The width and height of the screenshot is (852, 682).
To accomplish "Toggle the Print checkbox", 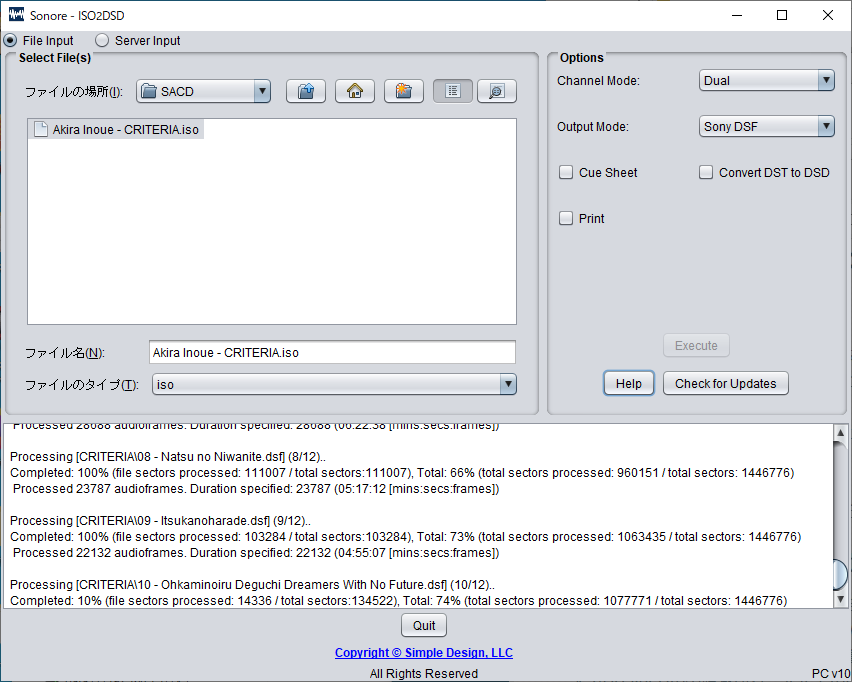I will (x=566, y=218).
